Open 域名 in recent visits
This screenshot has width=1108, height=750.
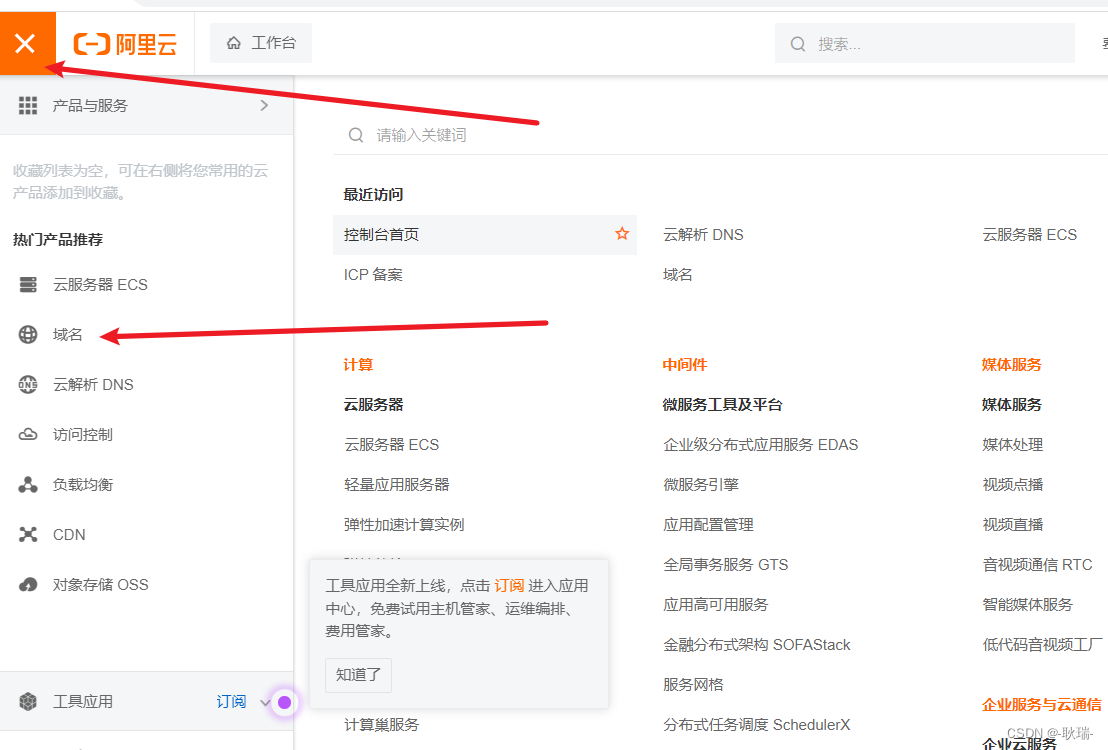pyautogui.click(x=678, y=275)
